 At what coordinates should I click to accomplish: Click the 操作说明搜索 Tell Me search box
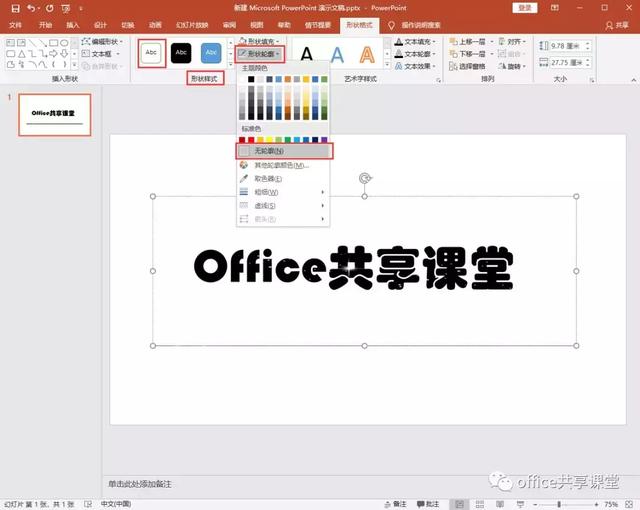420,25
